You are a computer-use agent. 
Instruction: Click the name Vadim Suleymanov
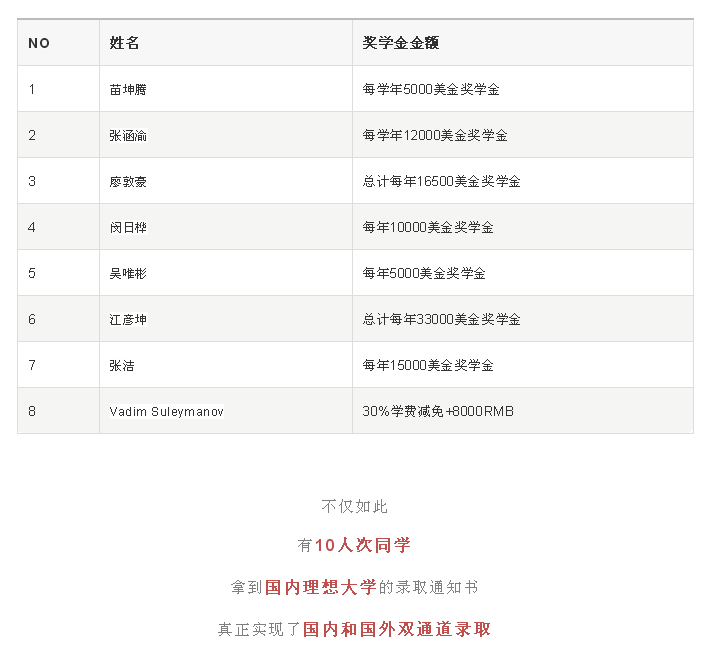pyautogui.click(x=167, y=411)
